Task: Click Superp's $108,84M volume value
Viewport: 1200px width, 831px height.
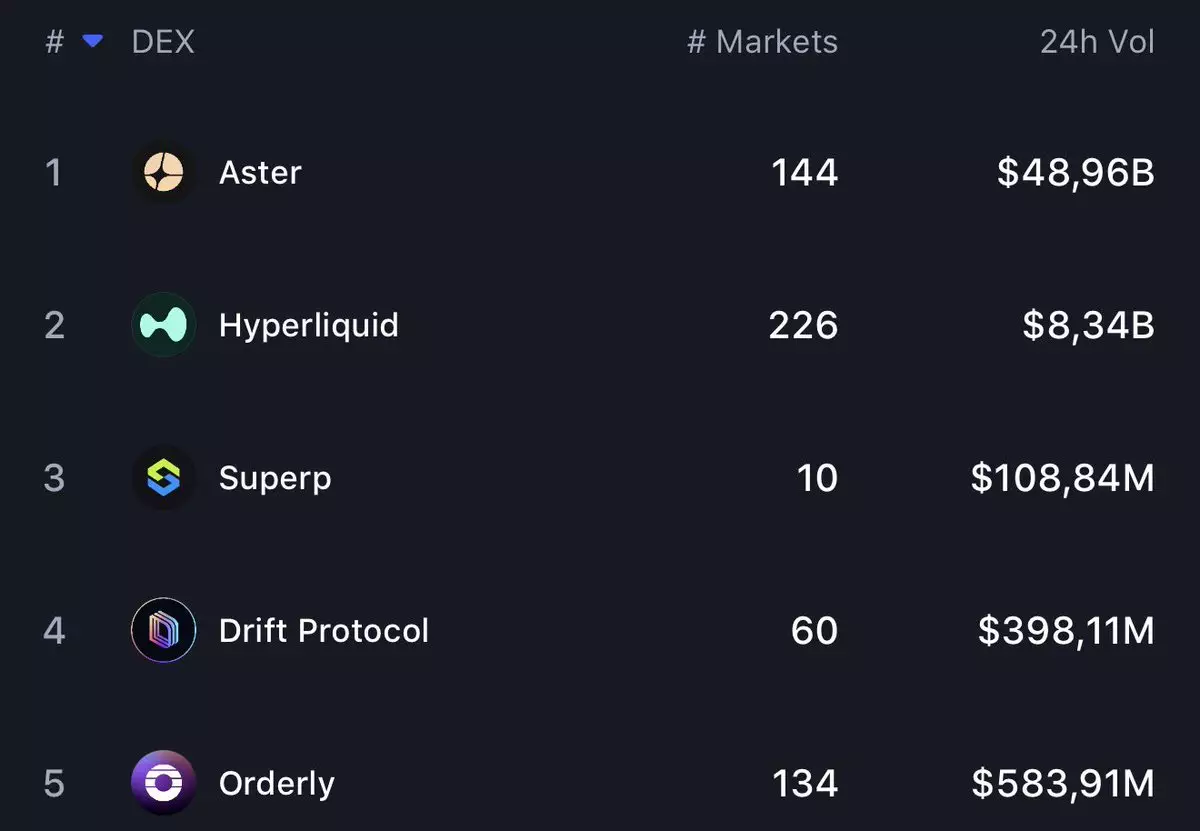Action: click(1062, 478)
